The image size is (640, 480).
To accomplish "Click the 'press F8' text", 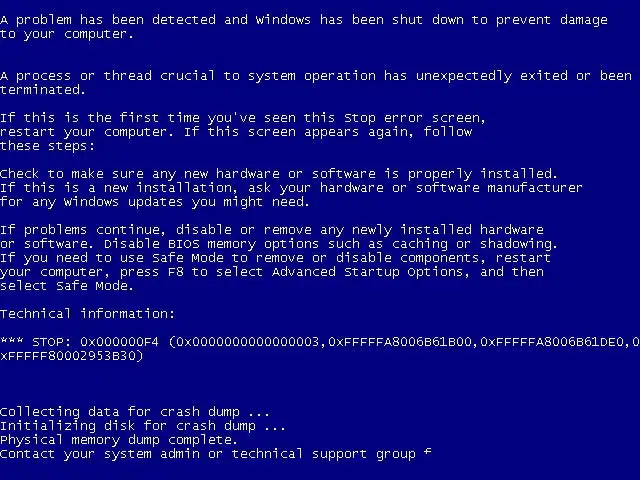I will tap(152, 272).
